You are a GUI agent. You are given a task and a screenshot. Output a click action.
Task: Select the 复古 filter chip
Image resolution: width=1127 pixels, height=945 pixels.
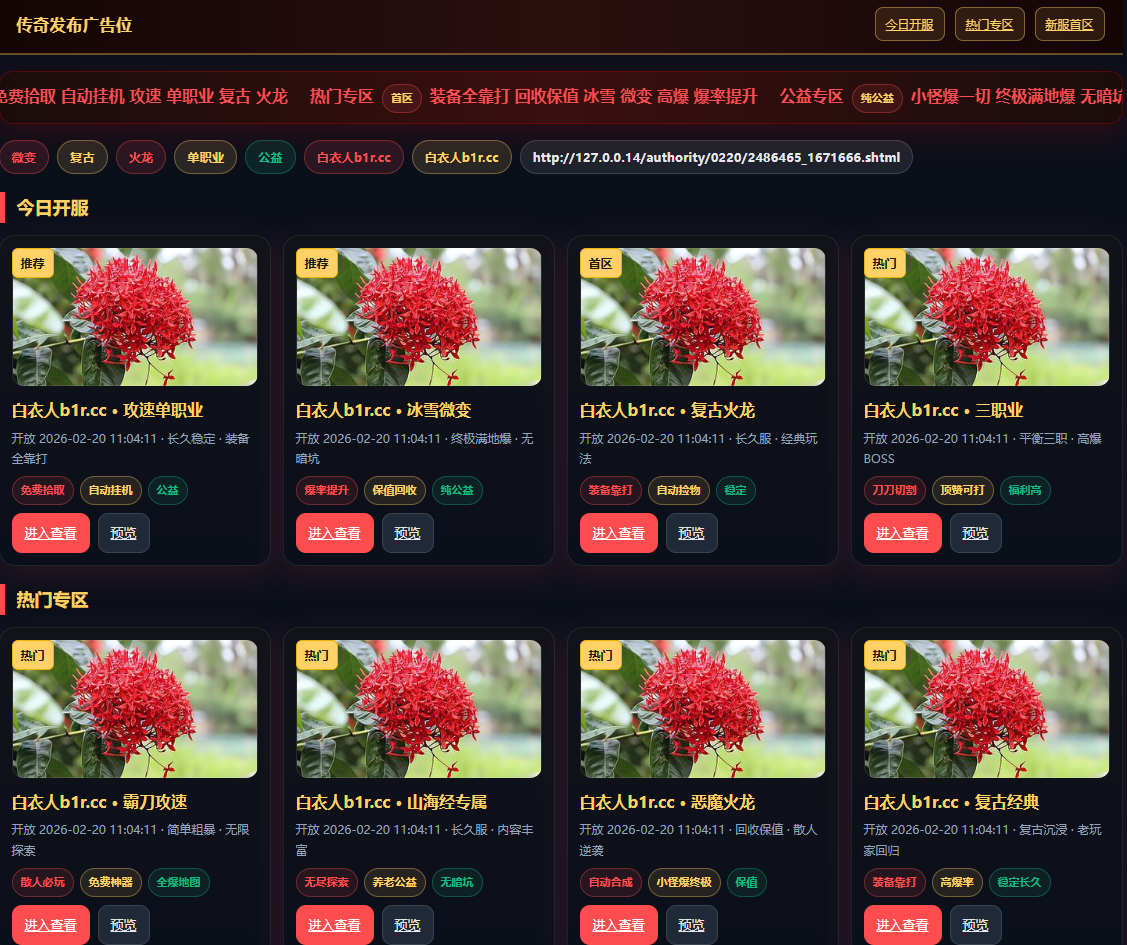pos(82,158)
